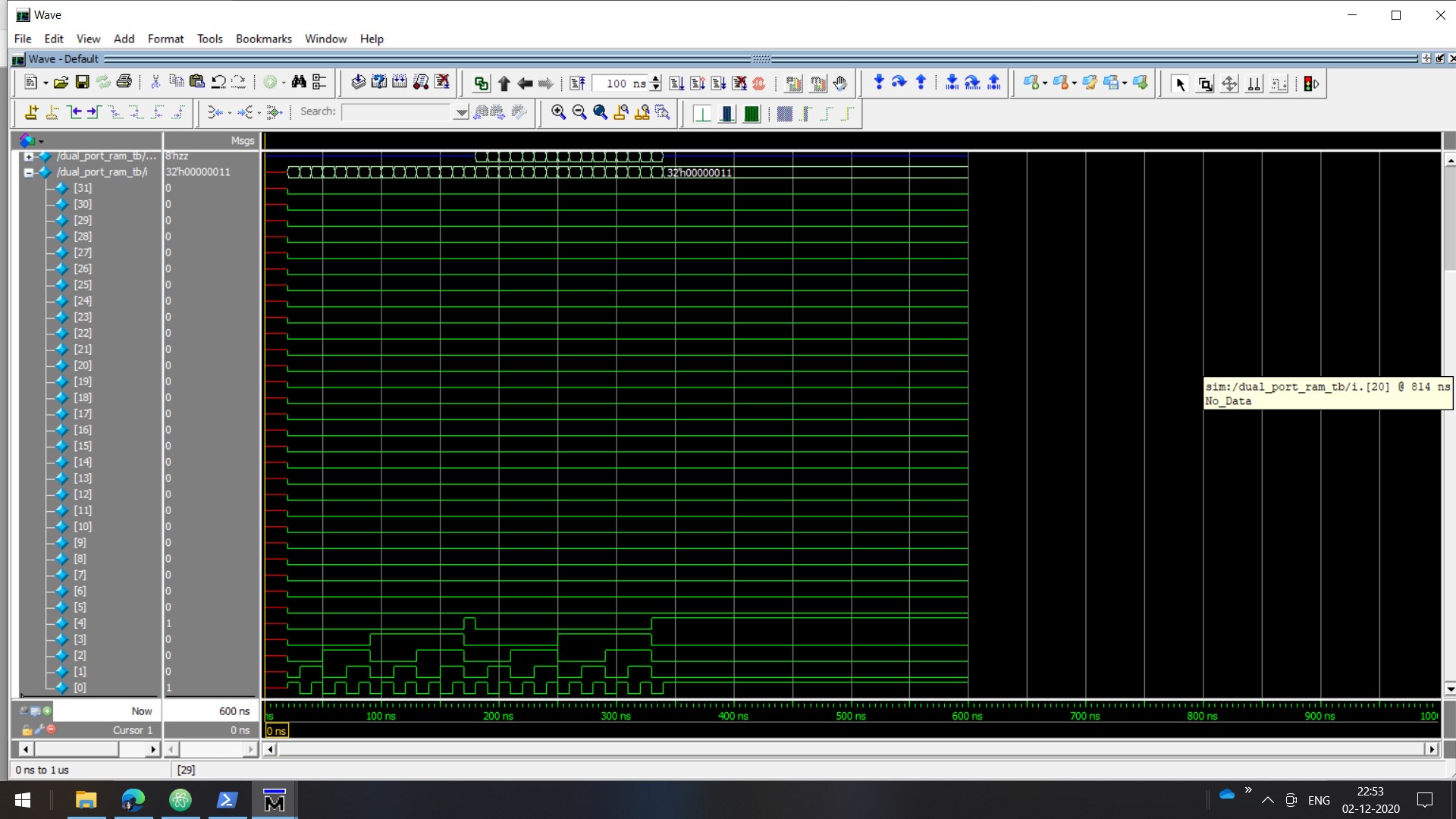Click the Restart simulation icon
The height and width of the screenshot is (819, 1456).
(x=577, y=83)
